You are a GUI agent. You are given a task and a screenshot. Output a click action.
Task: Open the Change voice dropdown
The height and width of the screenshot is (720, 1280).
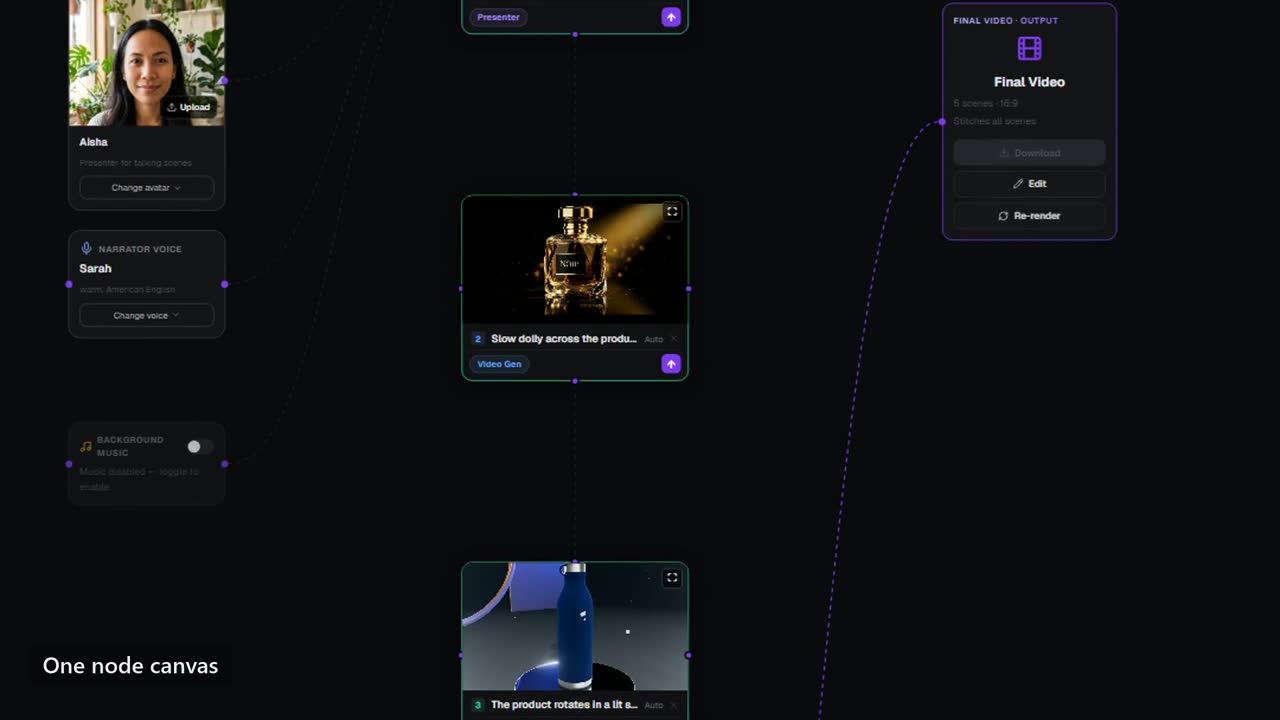click(x=146, y=315)
